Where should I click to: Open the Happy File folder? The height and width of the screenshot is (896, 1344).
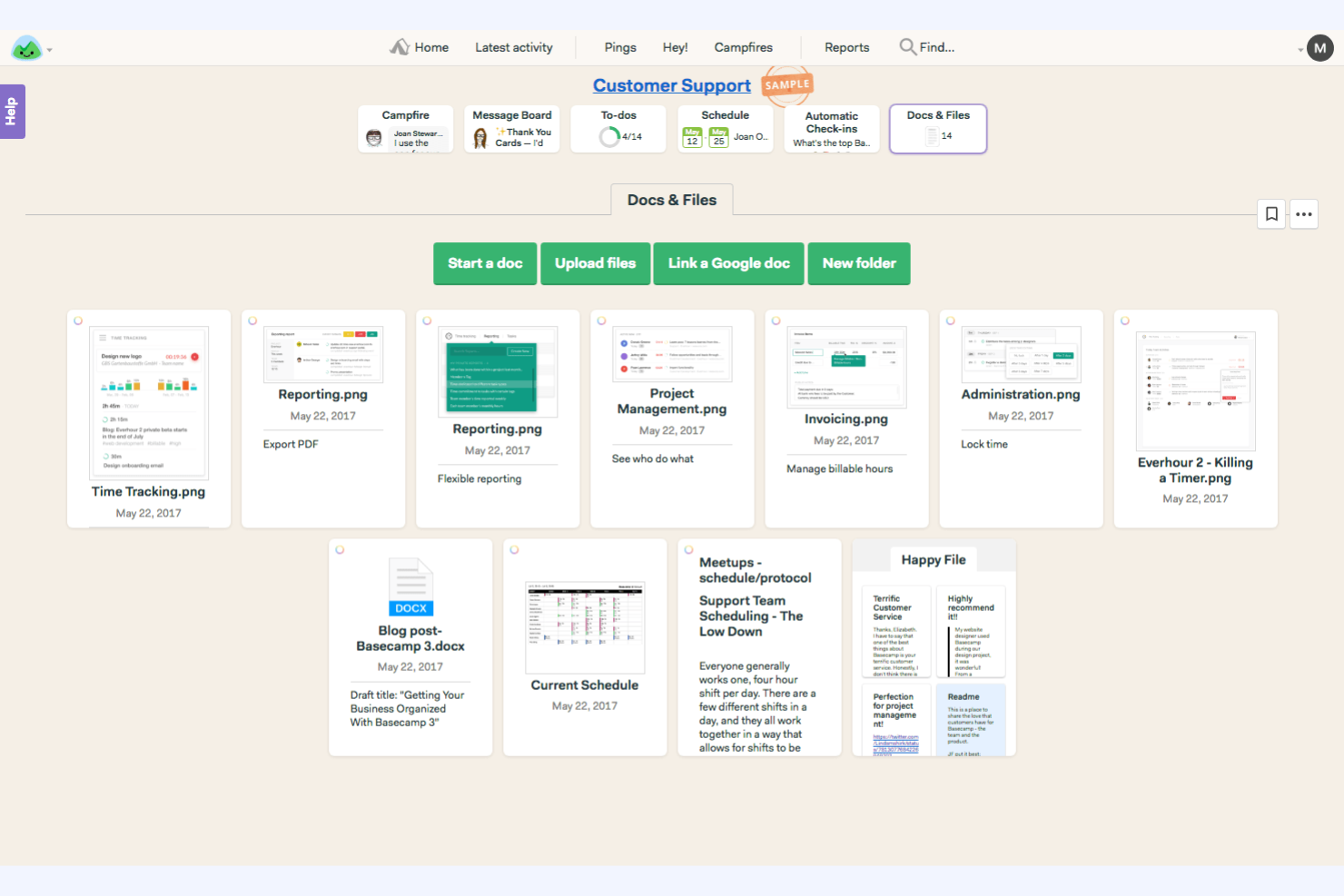[934, 559]
